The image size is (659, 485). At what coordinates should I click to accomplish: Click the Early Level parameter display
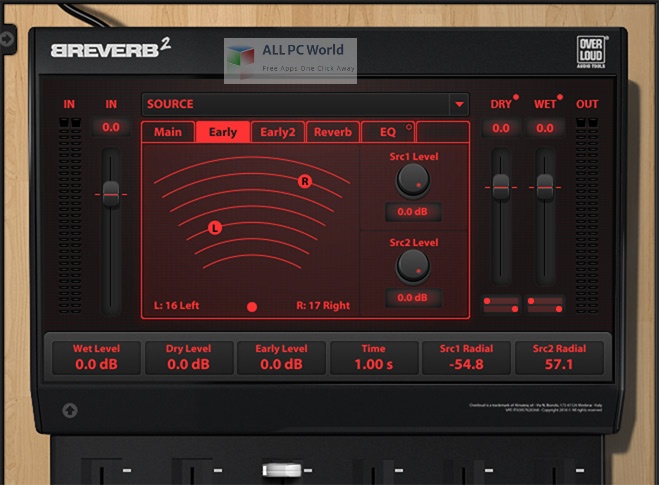tap(281, 358)
